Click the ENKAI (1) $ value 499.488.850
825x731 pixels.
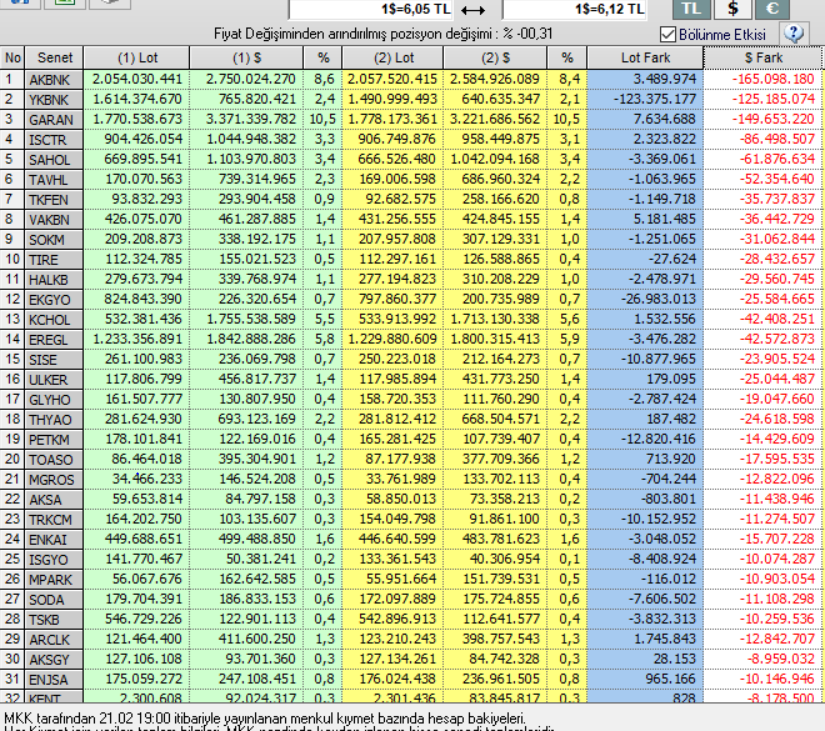[257, 539]
